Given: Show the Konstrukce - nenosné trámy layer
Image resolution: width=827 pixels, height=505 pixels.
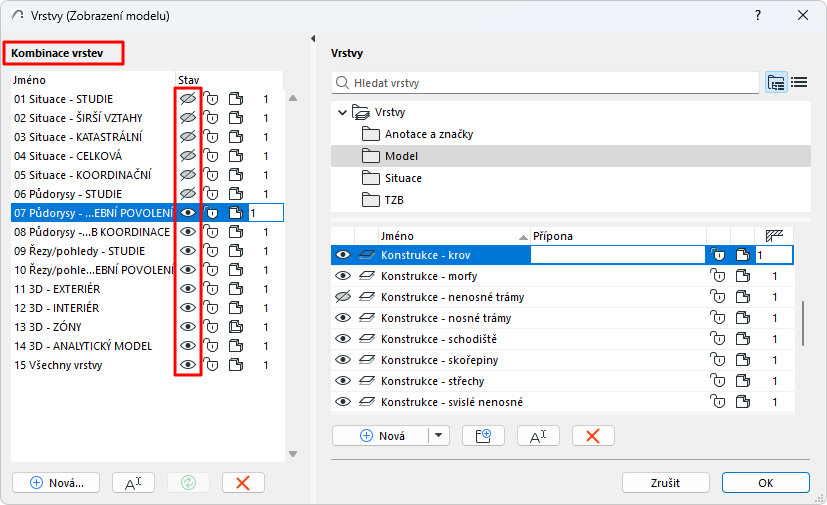Looking at the screenshot, I should [343, 297].
